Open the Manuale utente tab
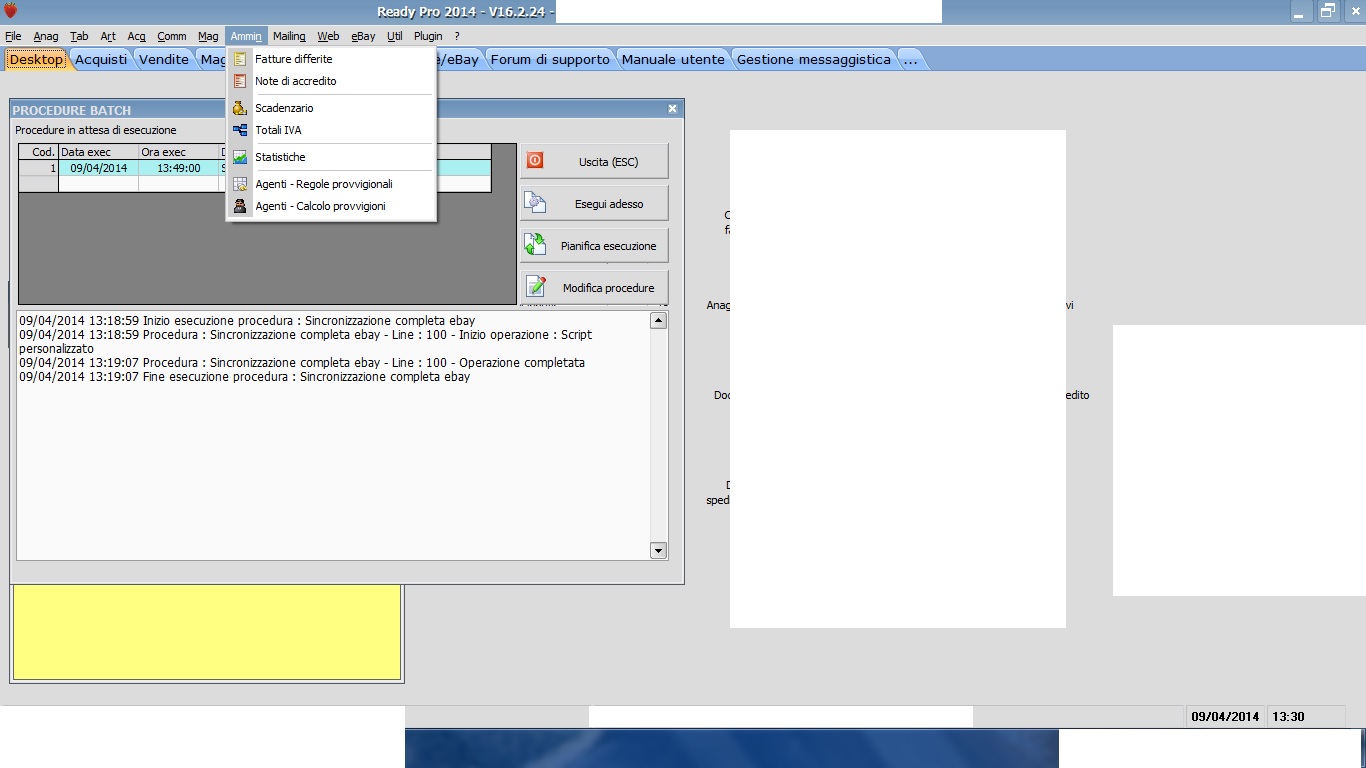Viewport: 1366px width, 768px height. point(673,59)
